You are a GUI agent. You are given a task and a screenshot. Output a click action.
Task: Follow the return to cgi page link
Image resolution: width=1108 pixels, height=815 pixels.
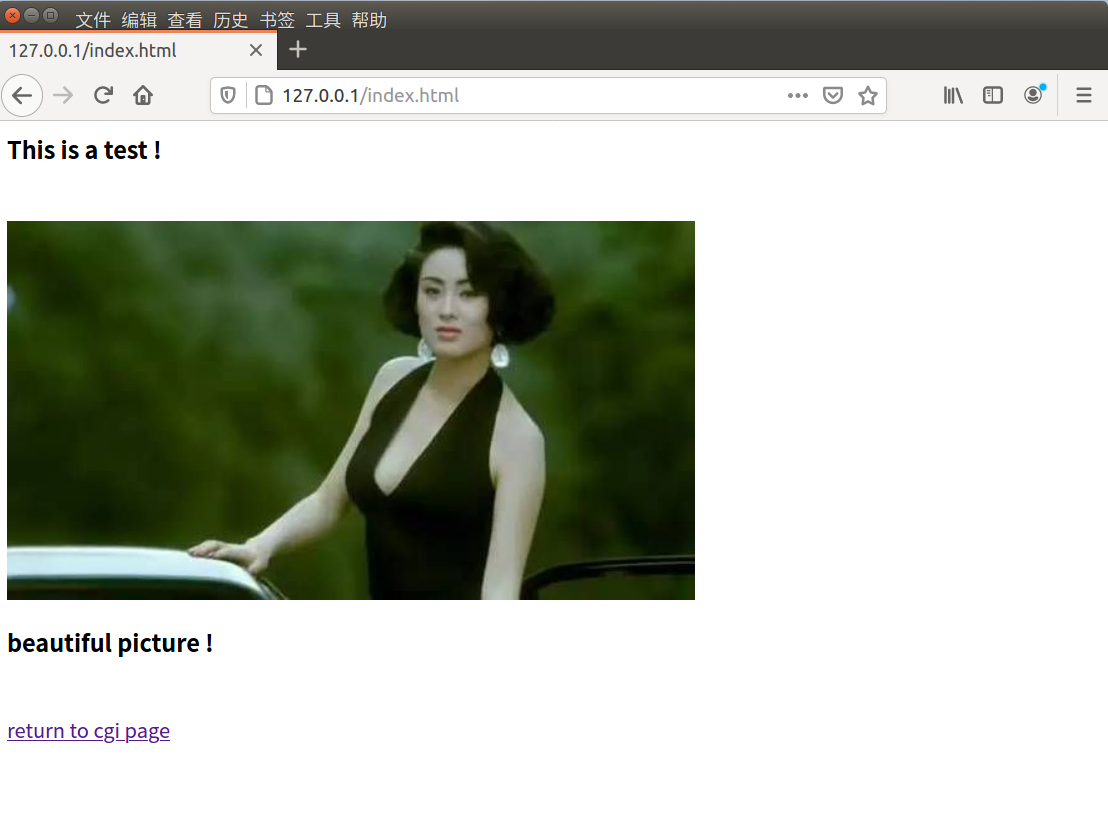tap(88, 731)
